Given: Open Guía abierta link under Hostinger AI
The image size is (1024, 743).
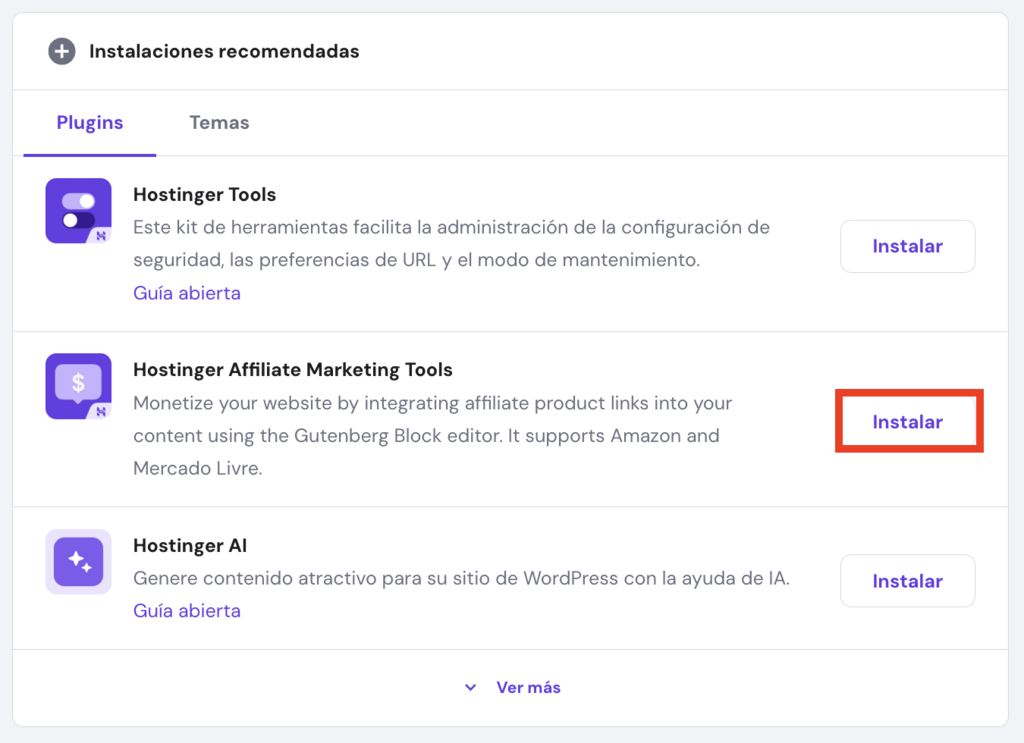Looking at the screenshot, I should pyautogui.click(x=187, y=610).
